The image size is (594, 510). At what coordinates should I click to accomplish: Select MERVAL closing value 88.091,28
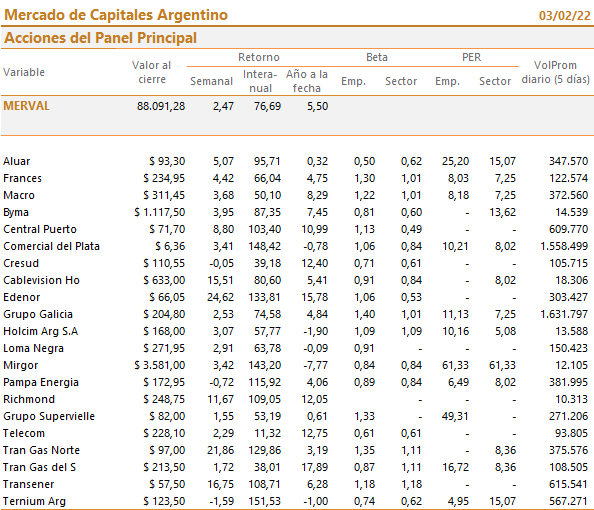click(161, 106)
